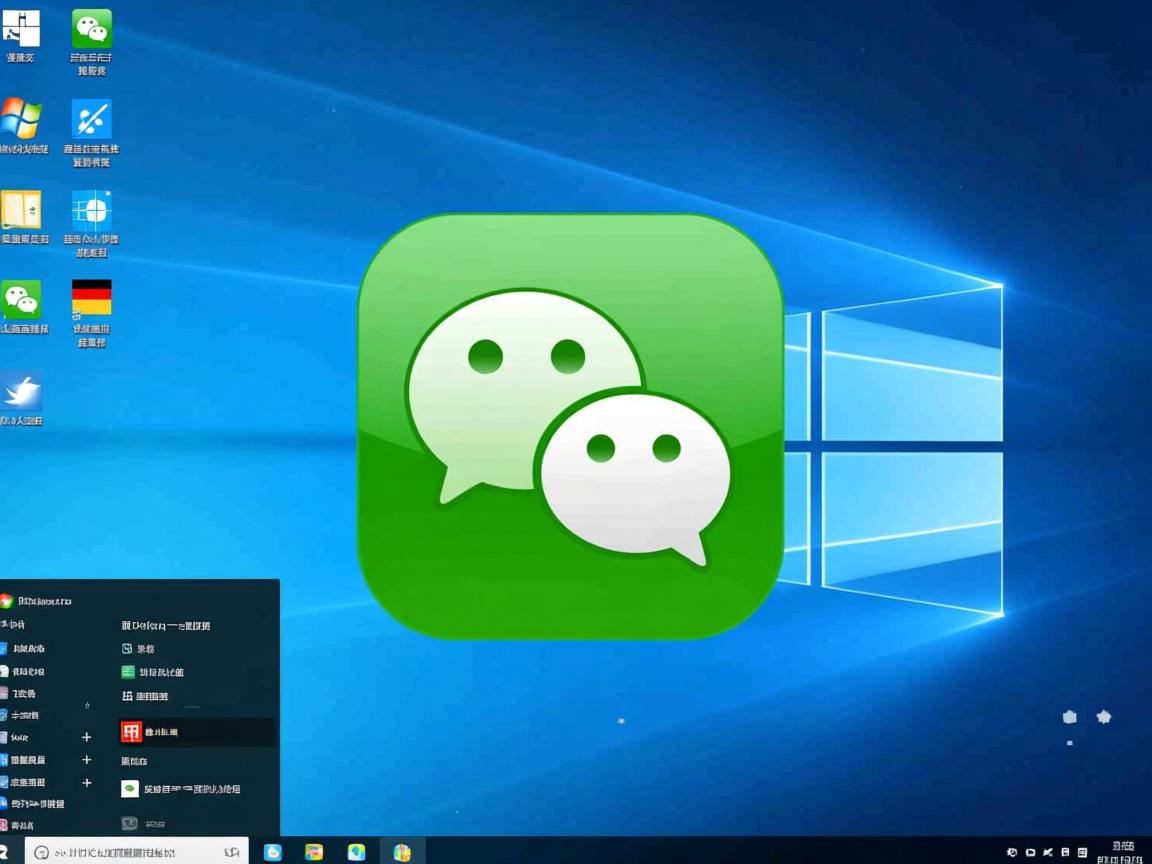Expand the bottom plus sign in Start menu
Viewport: 1152px width, 864px height.
click(x=86, y=783)
